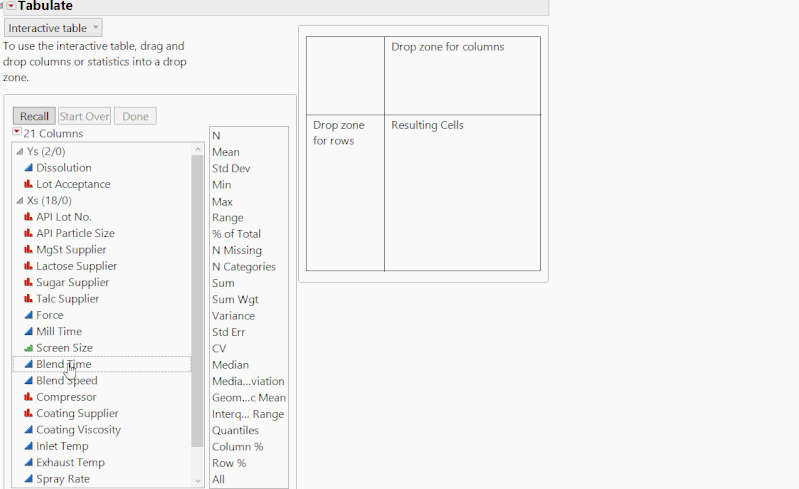Select the Median statistic
Screen dimensions: 799x489
pos(230,365)
